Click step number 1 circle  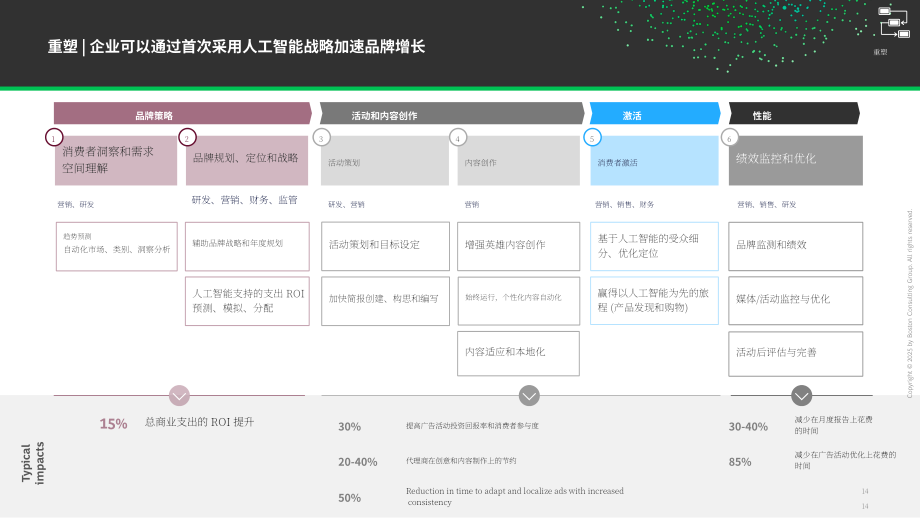[x=54, y=138]
